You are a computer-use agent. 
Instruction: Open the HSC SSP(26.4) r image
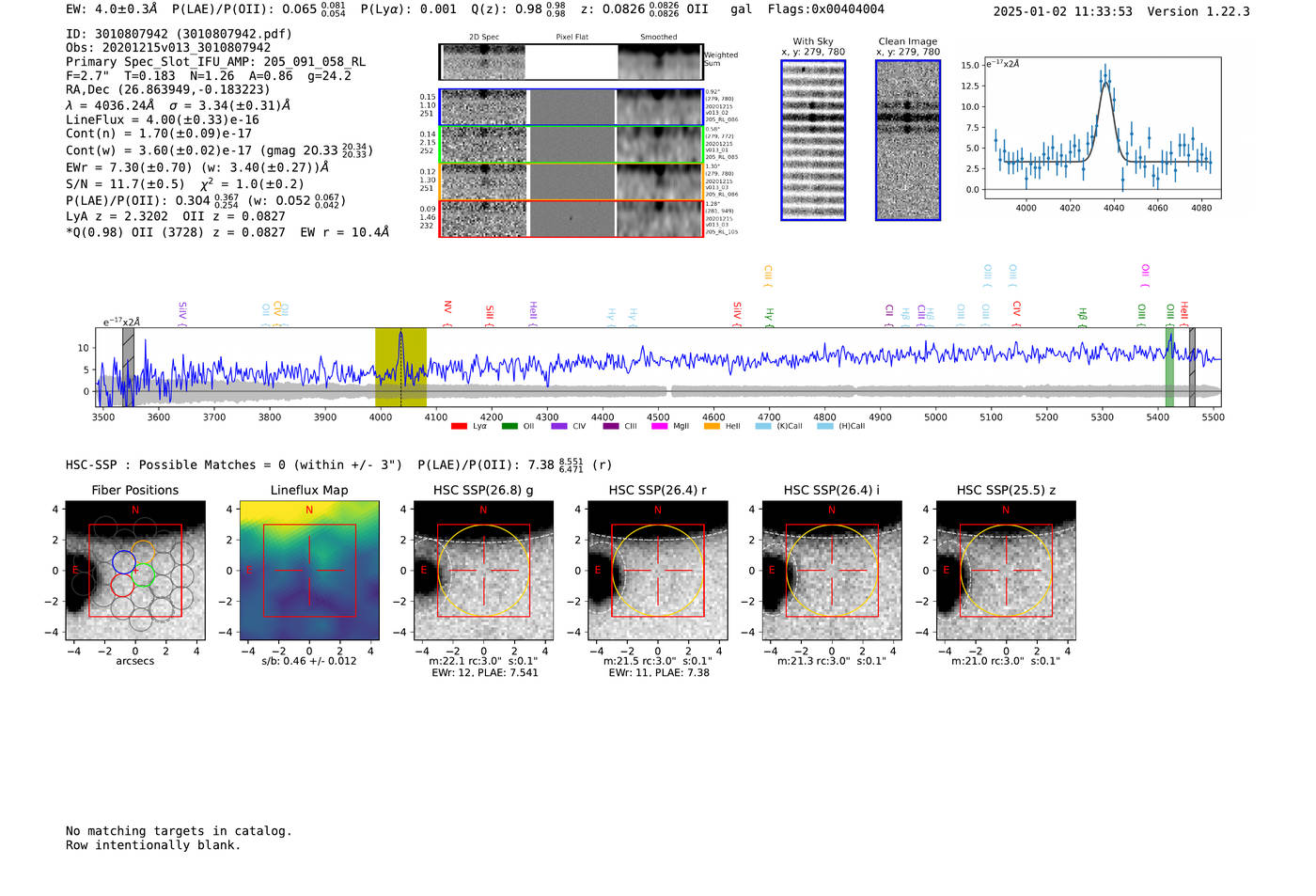[658, 571]
